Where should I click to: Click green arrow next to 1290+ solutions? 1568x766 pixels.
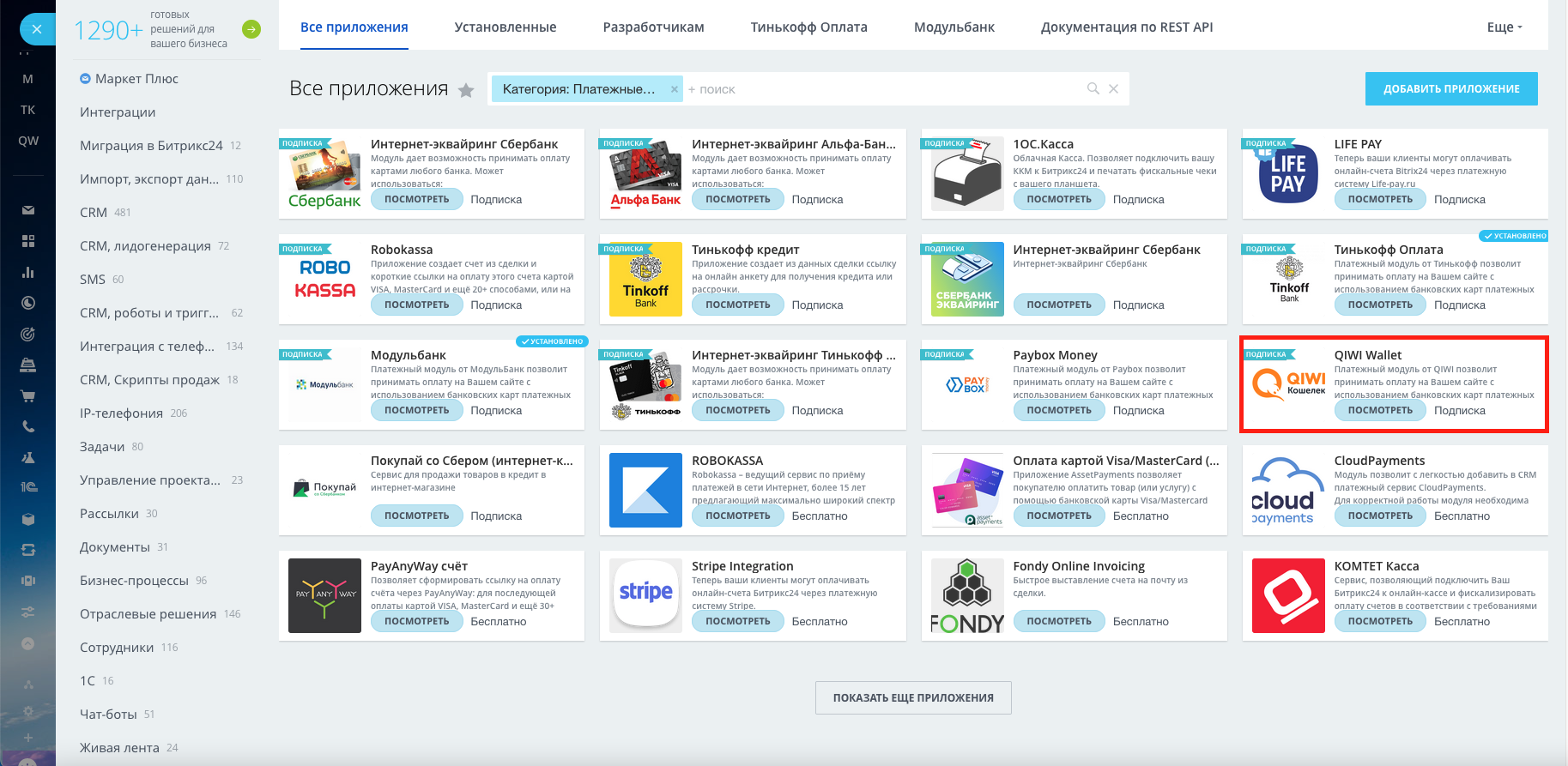pyautogui.click(x=251, y=29)
